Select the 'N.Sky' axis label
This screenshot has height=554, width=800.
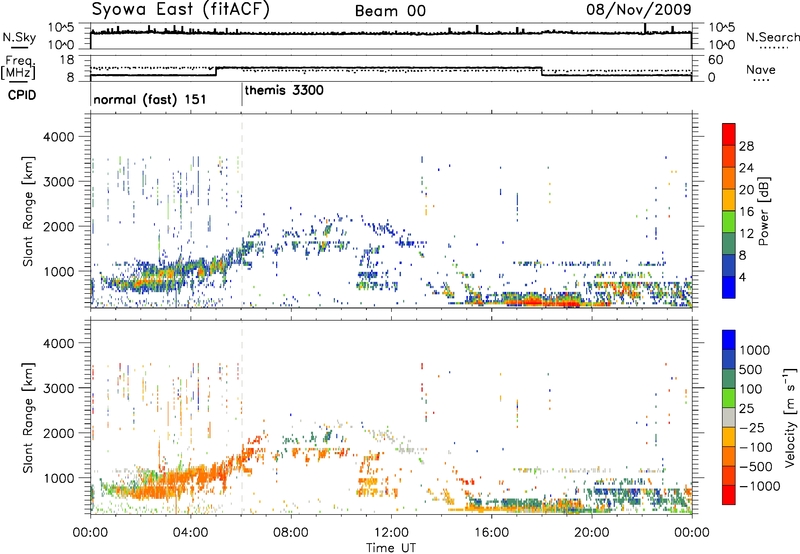tap(19, 37)
